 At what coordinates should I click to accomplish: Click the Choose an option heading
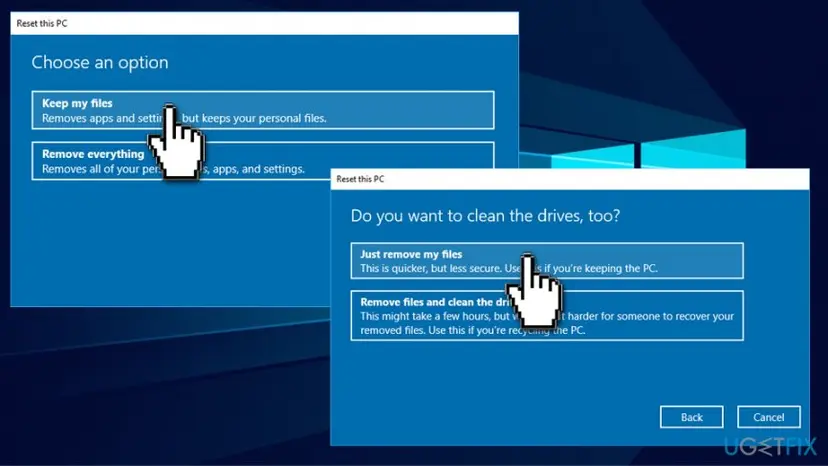tap(100, 62)
